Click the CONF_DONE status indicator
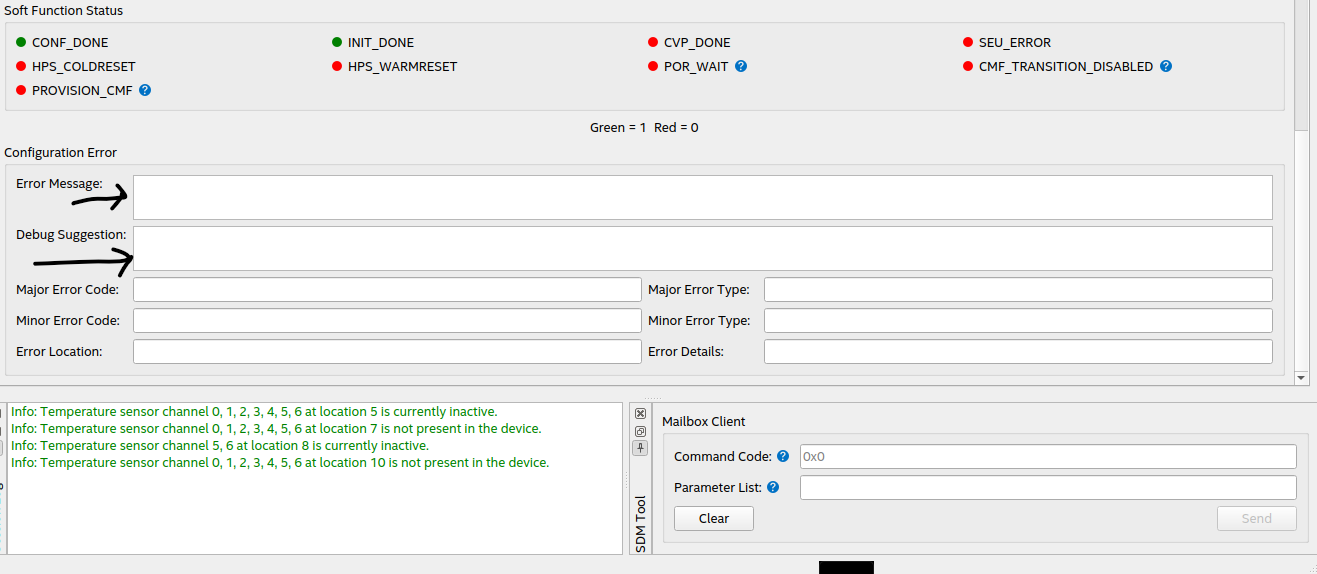The image size is (1317, 574). (21, 43)
